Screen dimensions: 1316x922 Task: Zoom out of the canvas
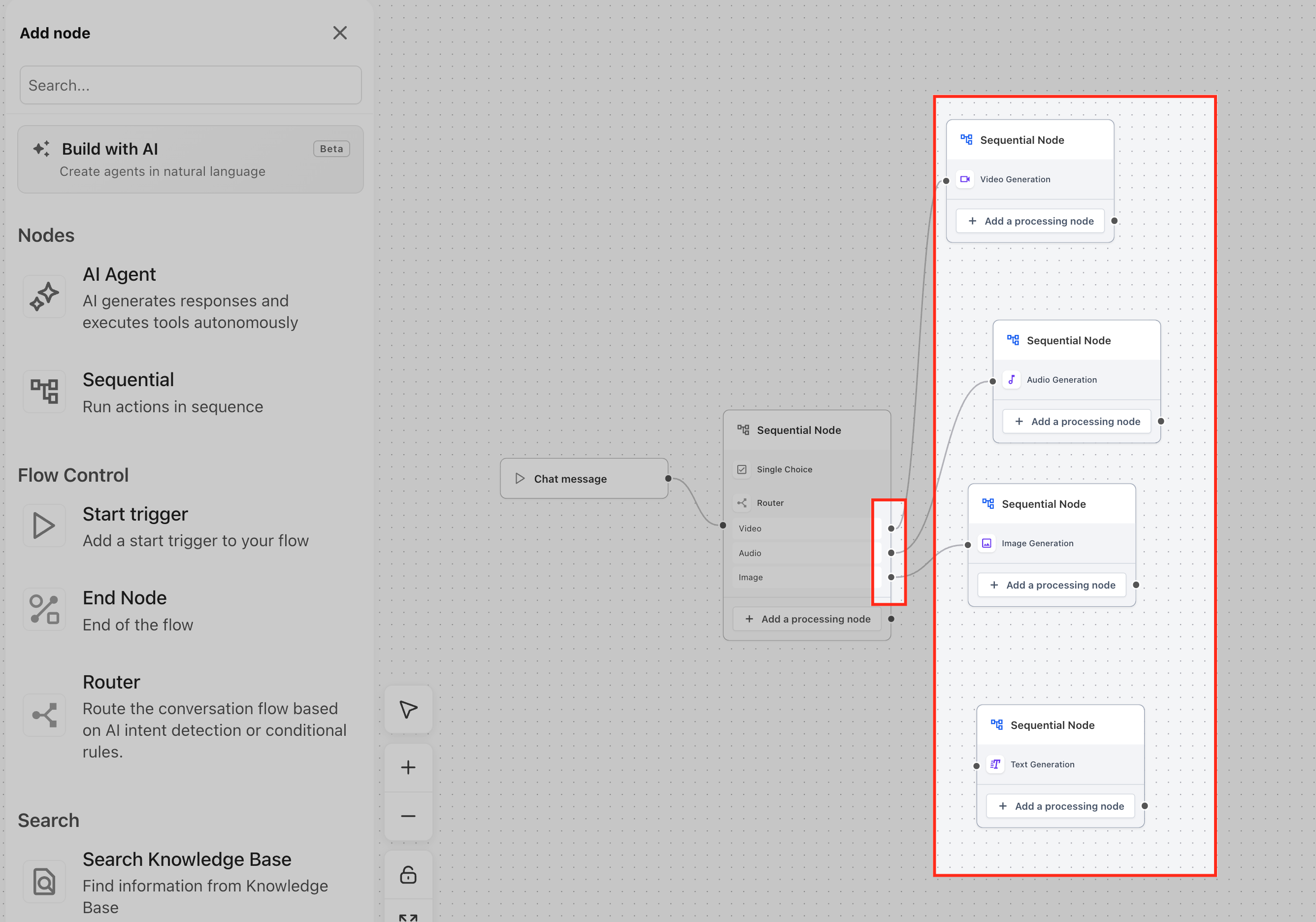(408, 816)
